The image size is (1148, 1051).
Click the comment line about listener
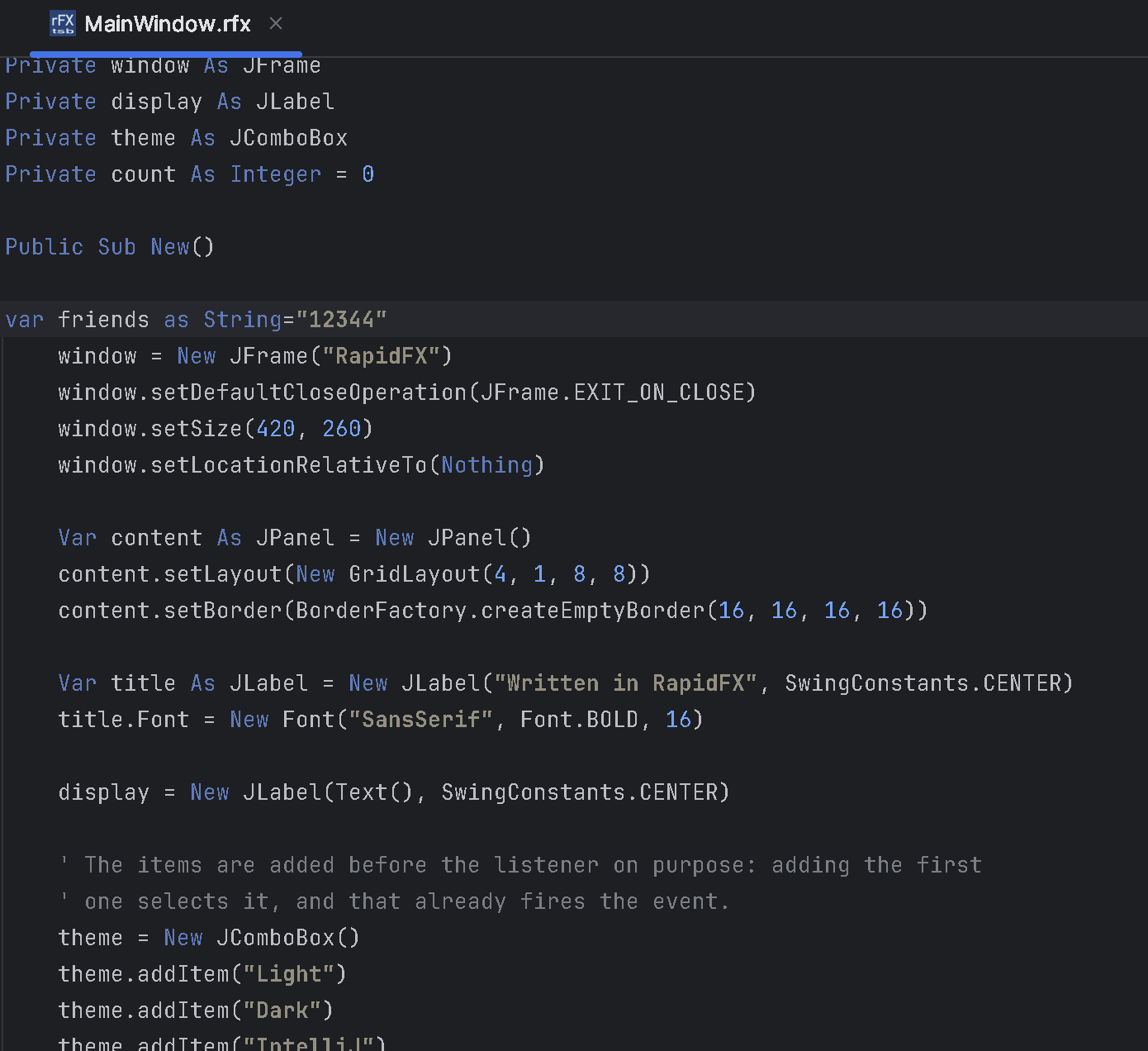click(x=520, y=865)
